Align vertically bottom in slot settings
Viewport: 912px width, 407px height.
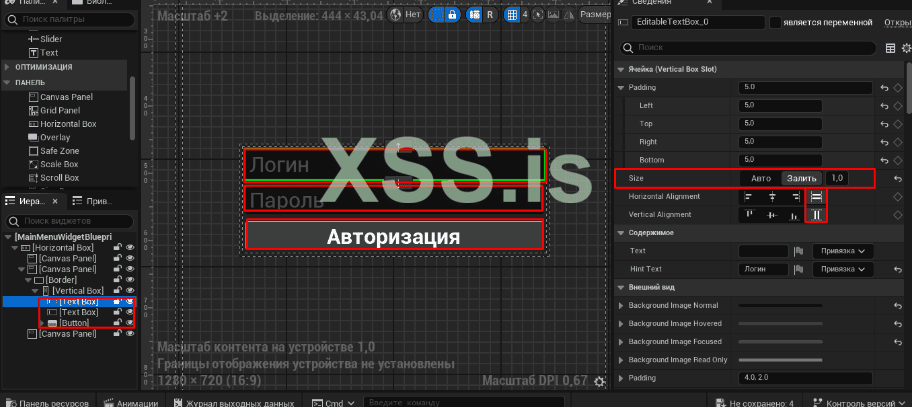794,215
